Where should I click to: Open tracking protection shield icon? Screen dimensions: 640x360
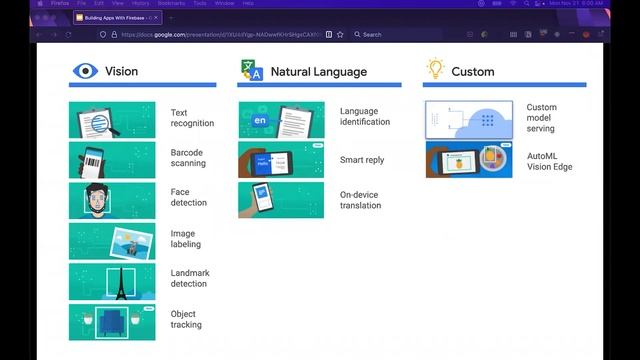coord(103,35)
